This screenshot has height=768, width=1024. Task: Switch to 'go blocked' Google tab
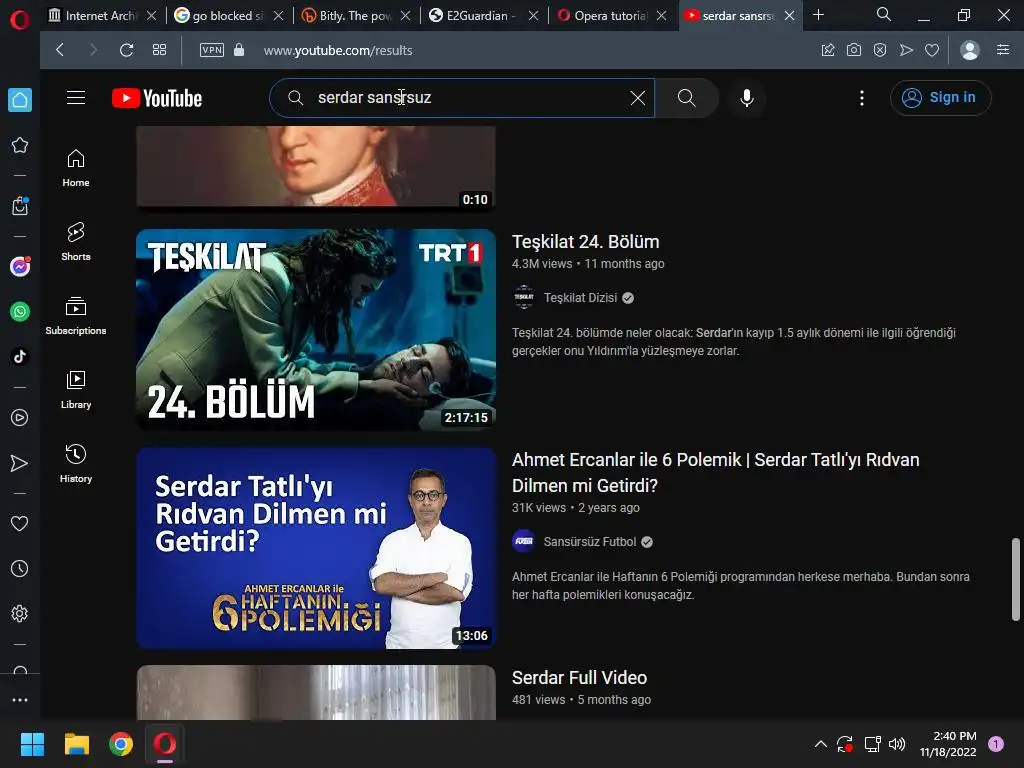pos(220,16)
